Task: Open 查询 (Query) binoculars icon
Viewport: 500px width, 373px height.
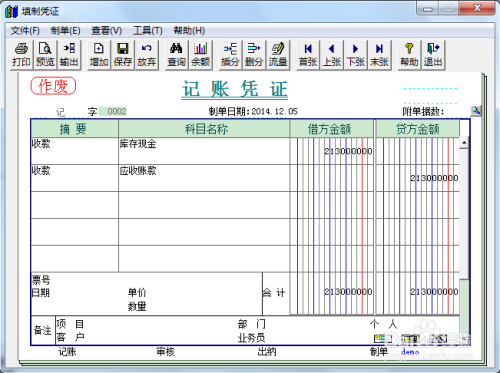Action: (176, 55)
